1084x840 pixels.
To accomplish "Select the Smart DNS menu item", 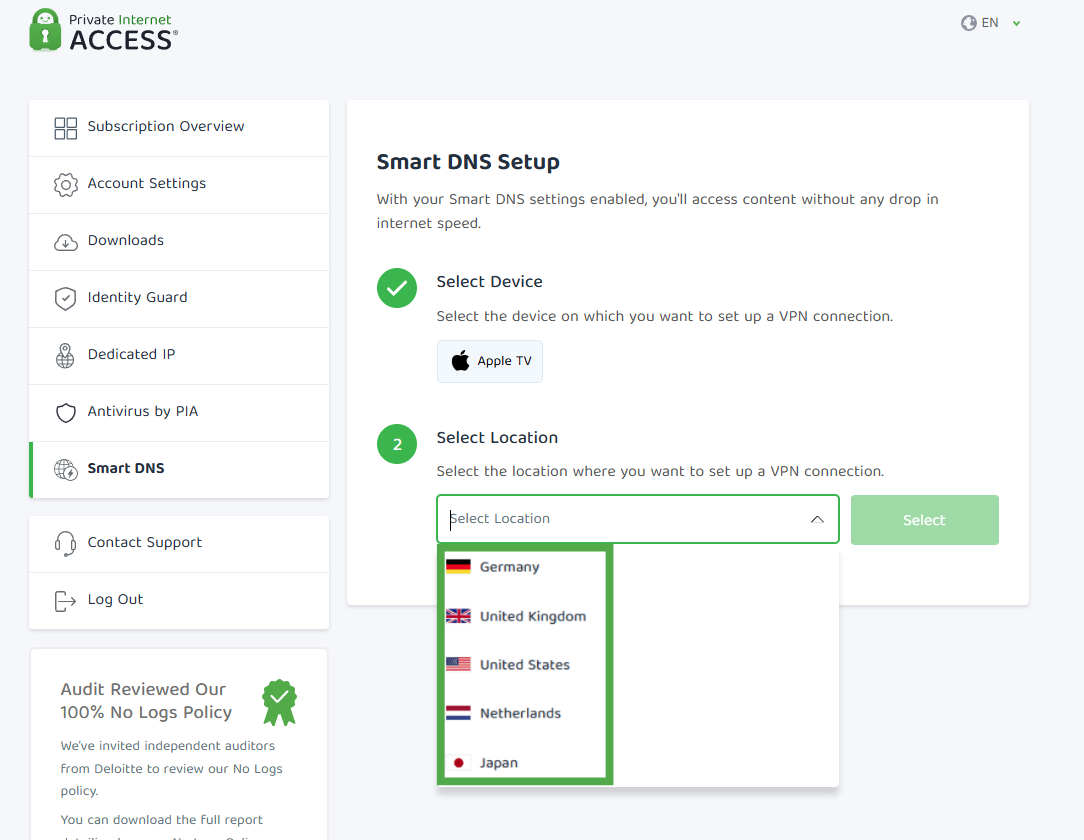I will tap(179, 469).
